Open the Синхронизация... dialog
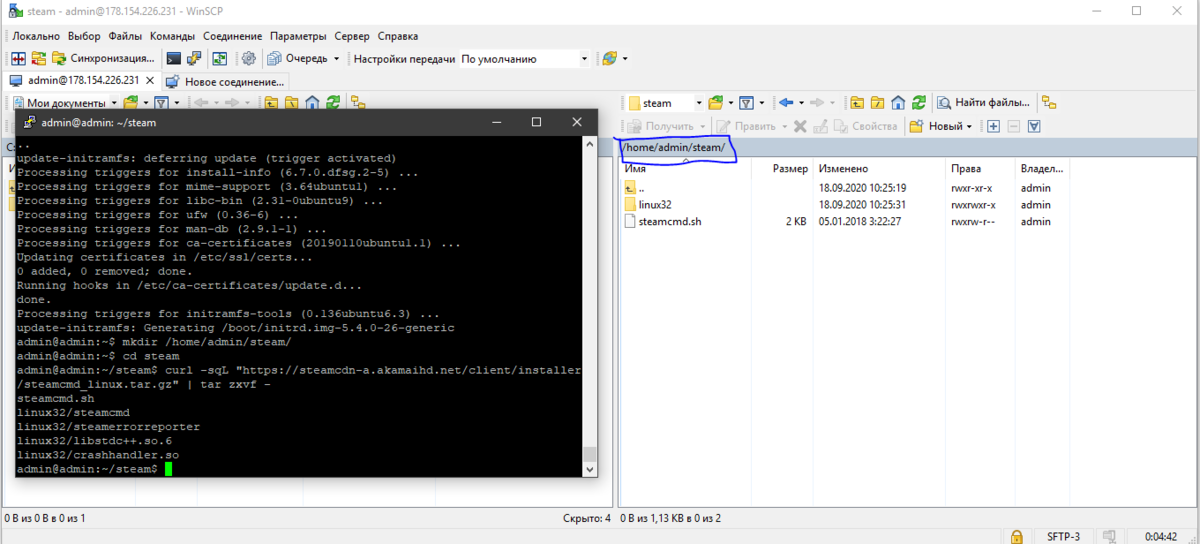1200x544 pixels. [x=103, y=59]
